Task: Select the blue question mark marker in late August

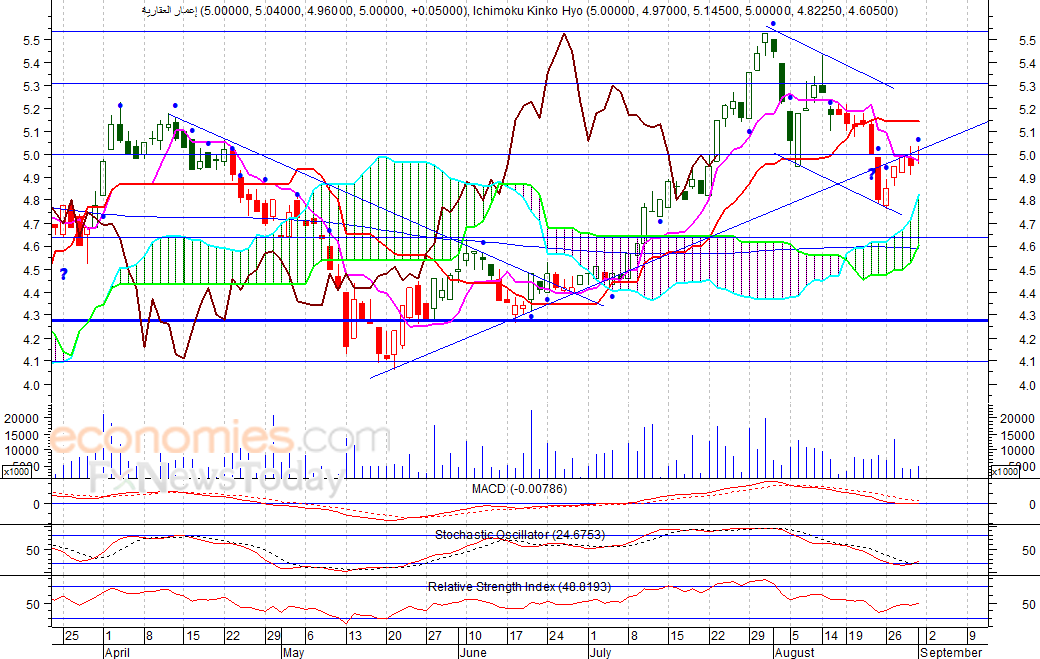Action: pyautogui.click(x=872, y=173)
